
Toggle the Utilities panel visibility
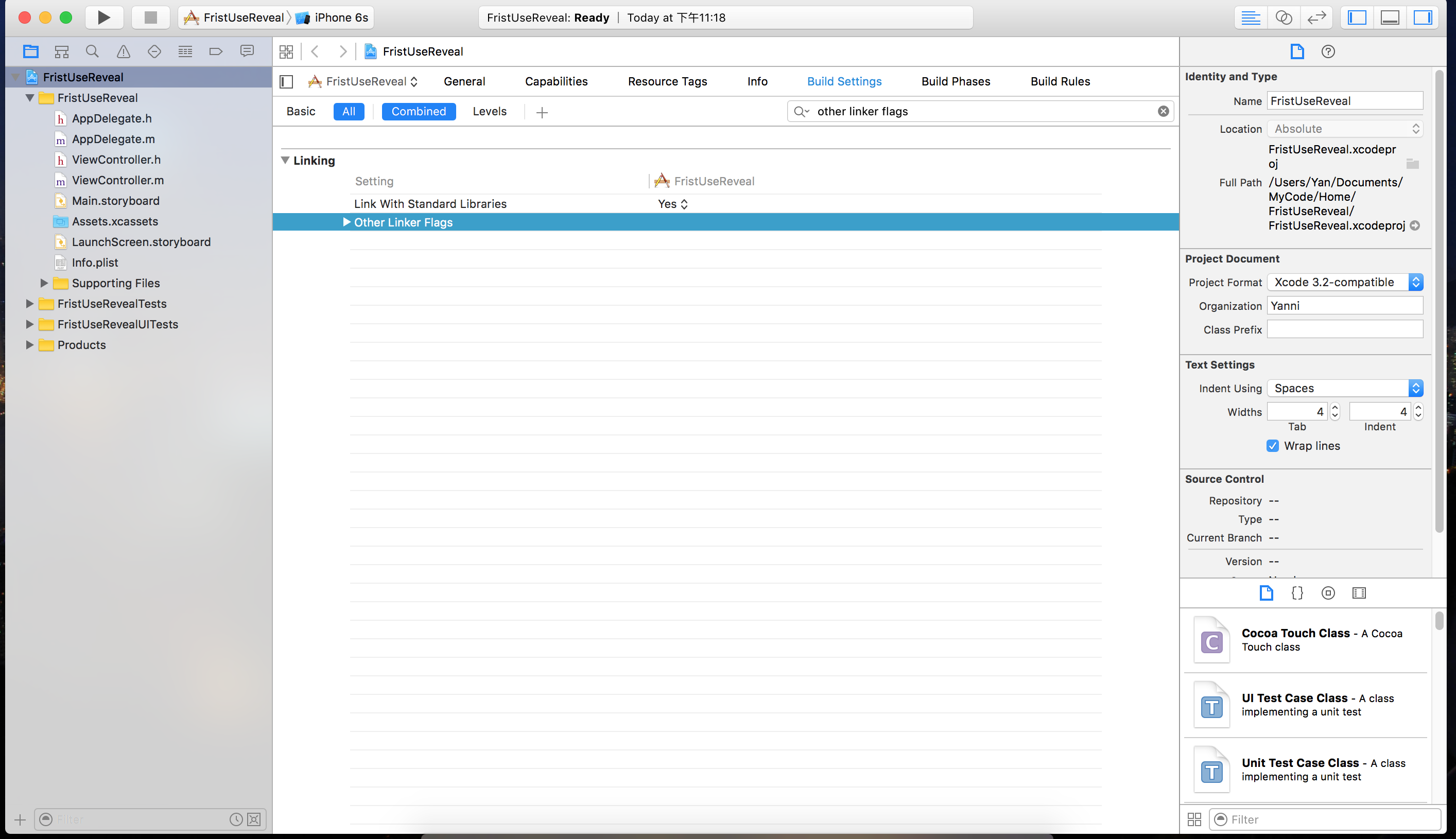[1423, 18]
